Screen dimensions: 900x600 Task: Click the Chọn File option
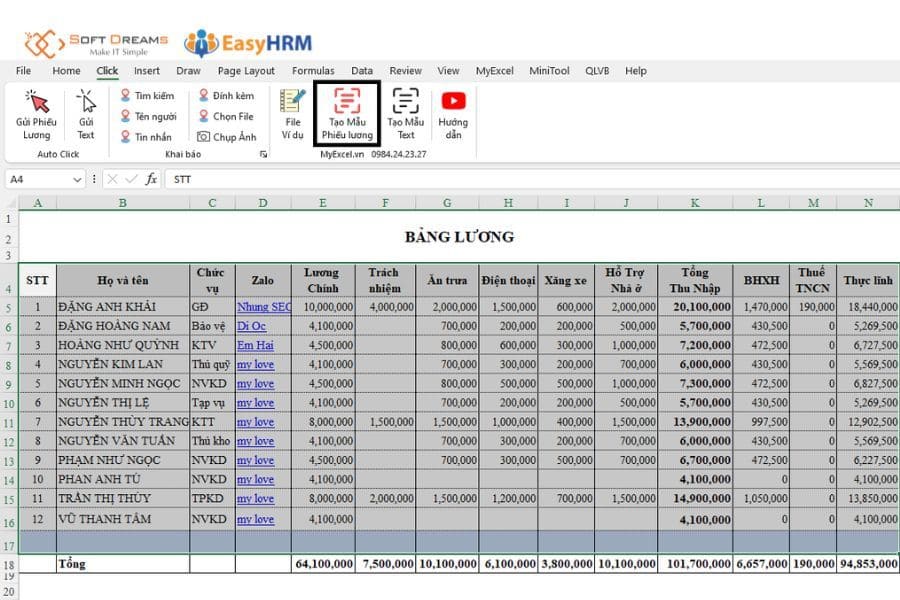tap(203, 116)
